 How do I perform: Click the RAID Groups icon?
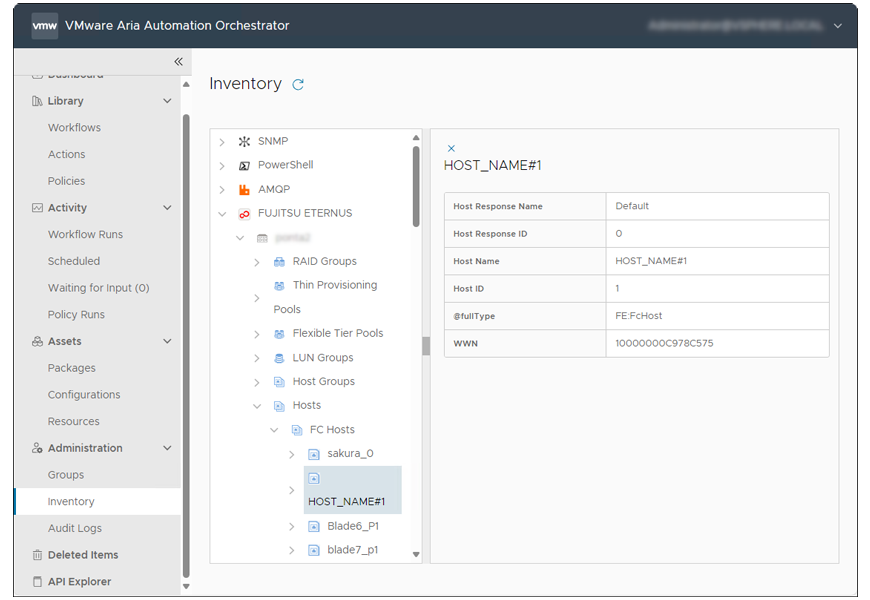[279, 262]
